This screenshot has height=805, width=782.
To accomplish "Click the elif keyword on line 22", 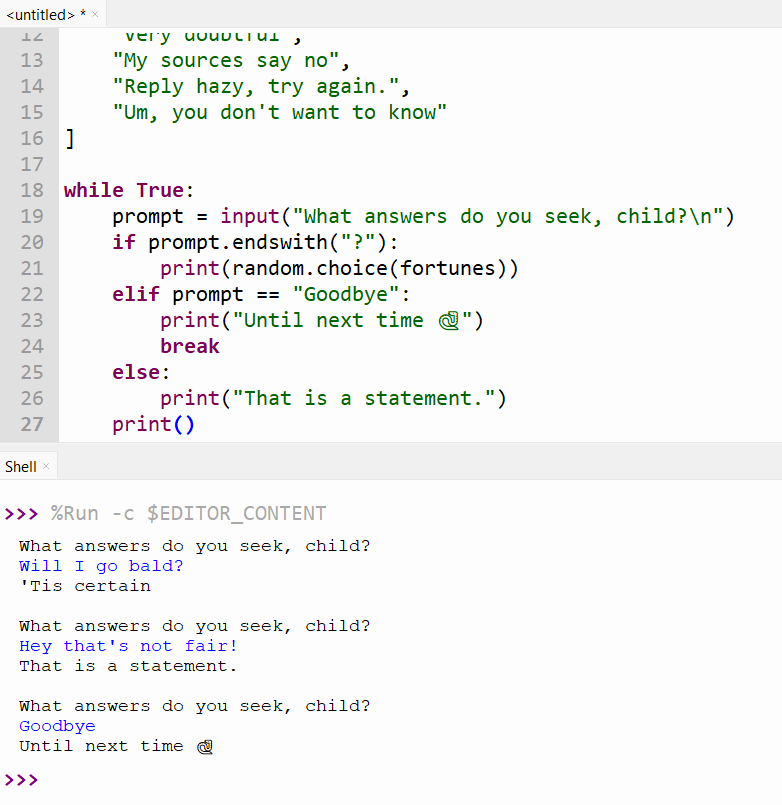I will coord(135,294).
